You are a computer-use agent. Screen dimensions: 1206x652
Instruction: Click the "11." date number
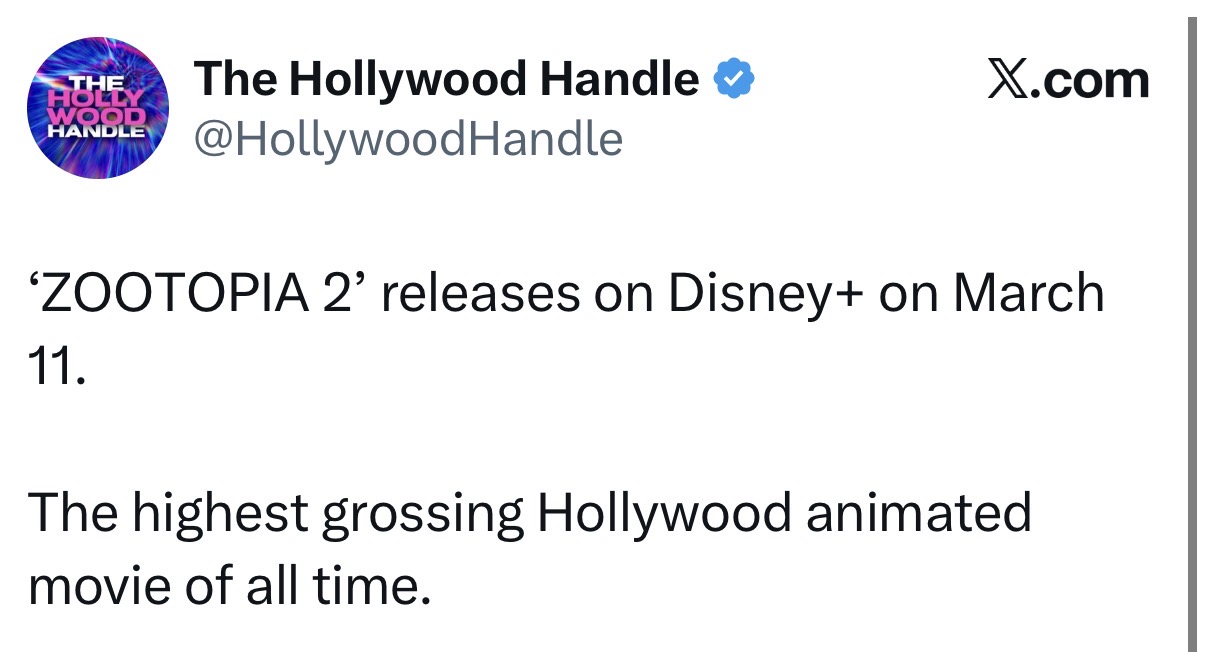(57, 368)
